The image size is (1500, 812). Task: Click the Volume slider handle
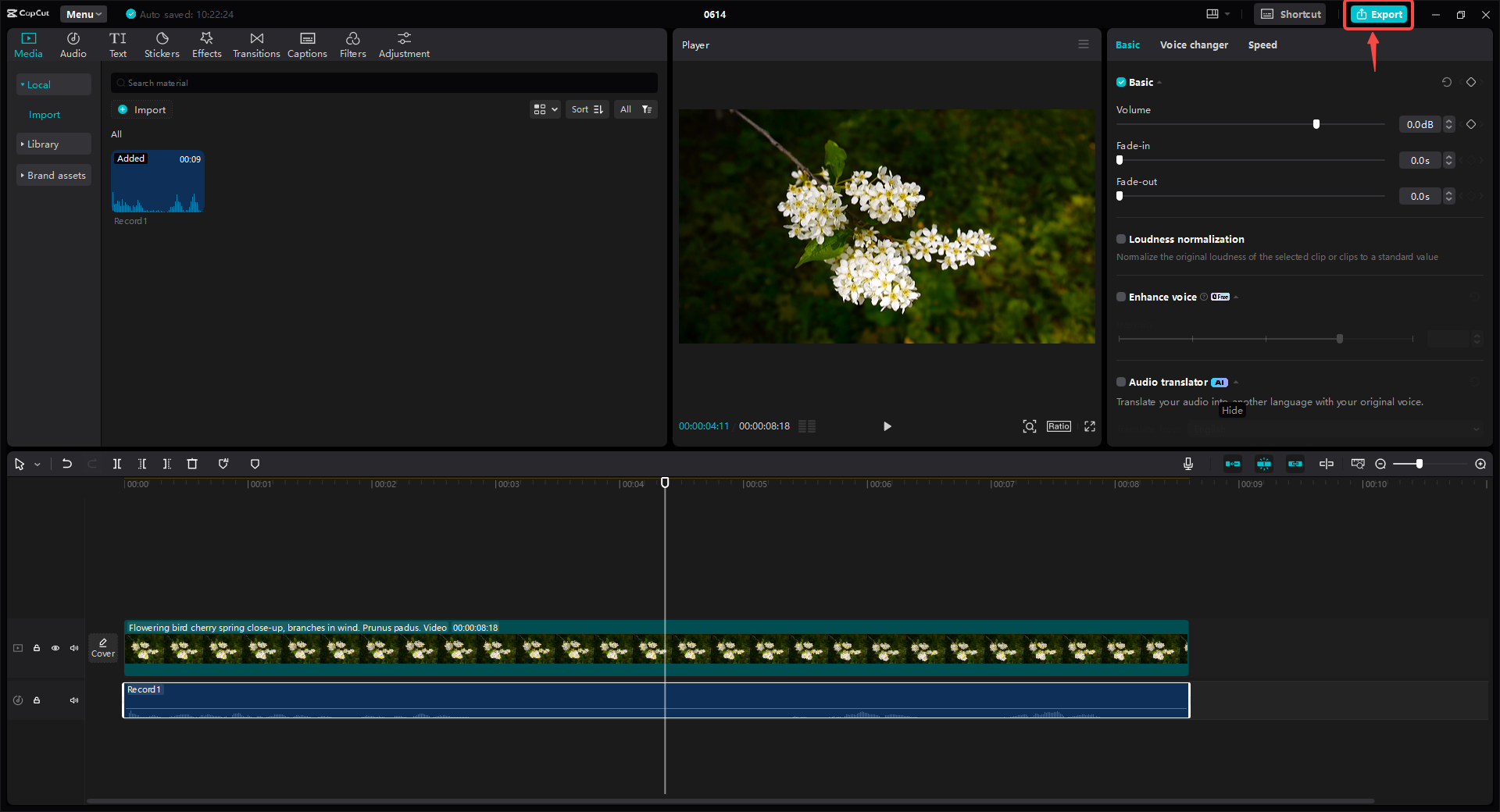click(1316, 124)
